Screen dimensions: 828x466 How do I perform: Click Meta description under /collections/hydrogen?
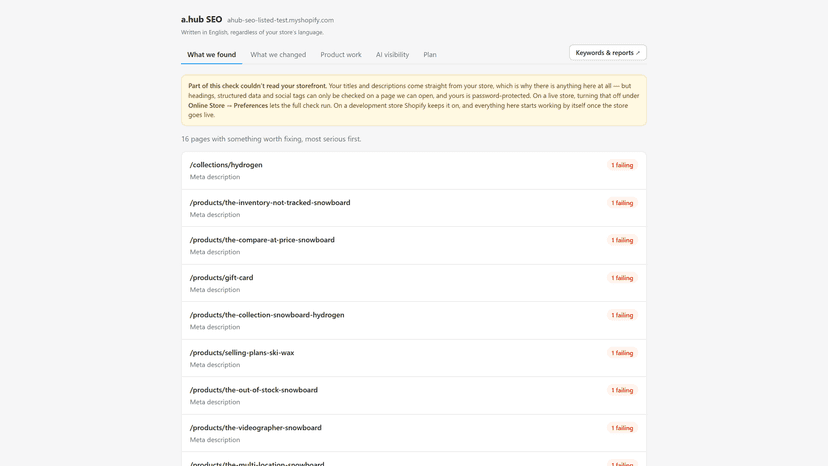click(215, 177)
